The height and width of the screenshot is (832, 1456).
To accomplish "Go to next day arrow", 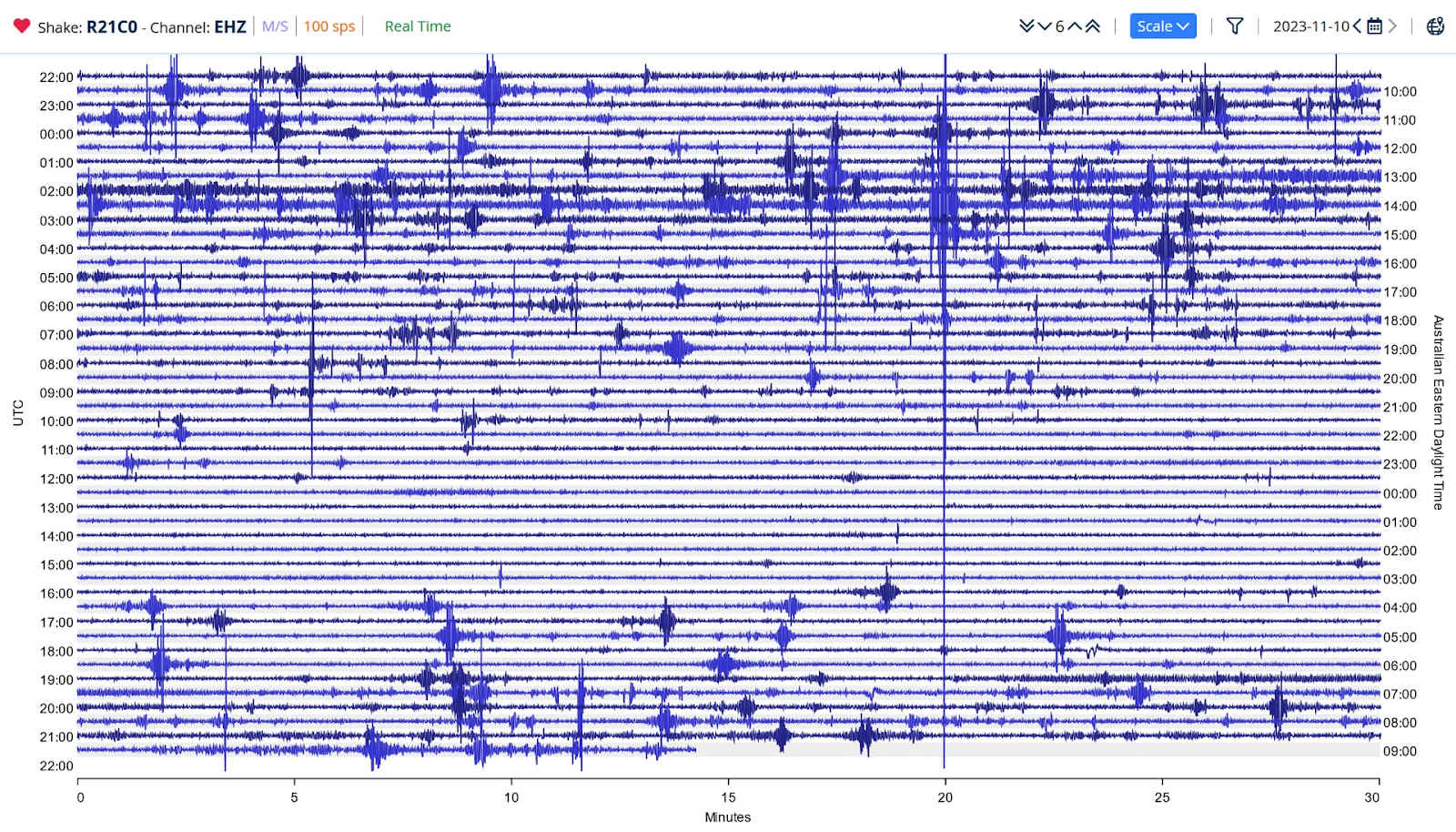I will (1392, 26).
